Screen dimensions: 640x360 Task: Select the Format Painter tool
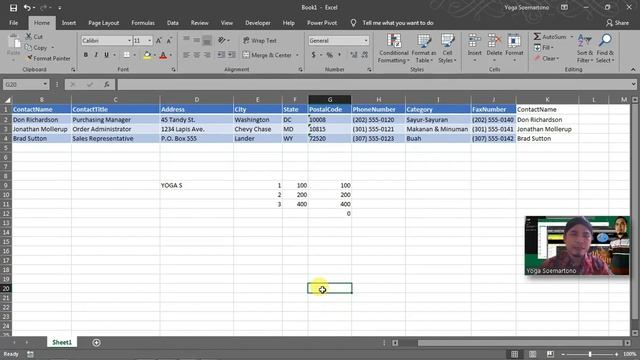[x=49, y=58]
